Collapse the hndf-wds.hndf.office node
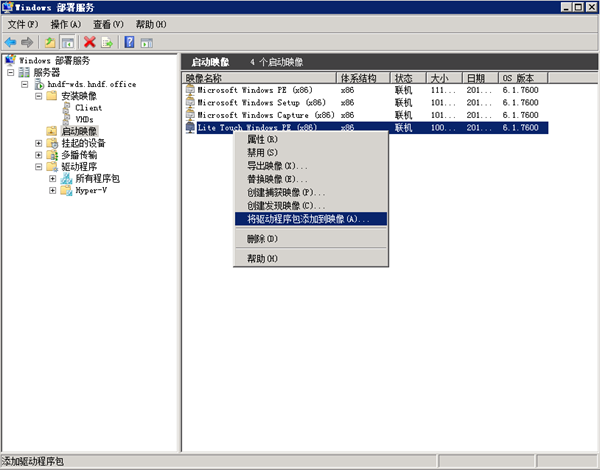Viewport: 600px width, 470px height. coord(24,84)
